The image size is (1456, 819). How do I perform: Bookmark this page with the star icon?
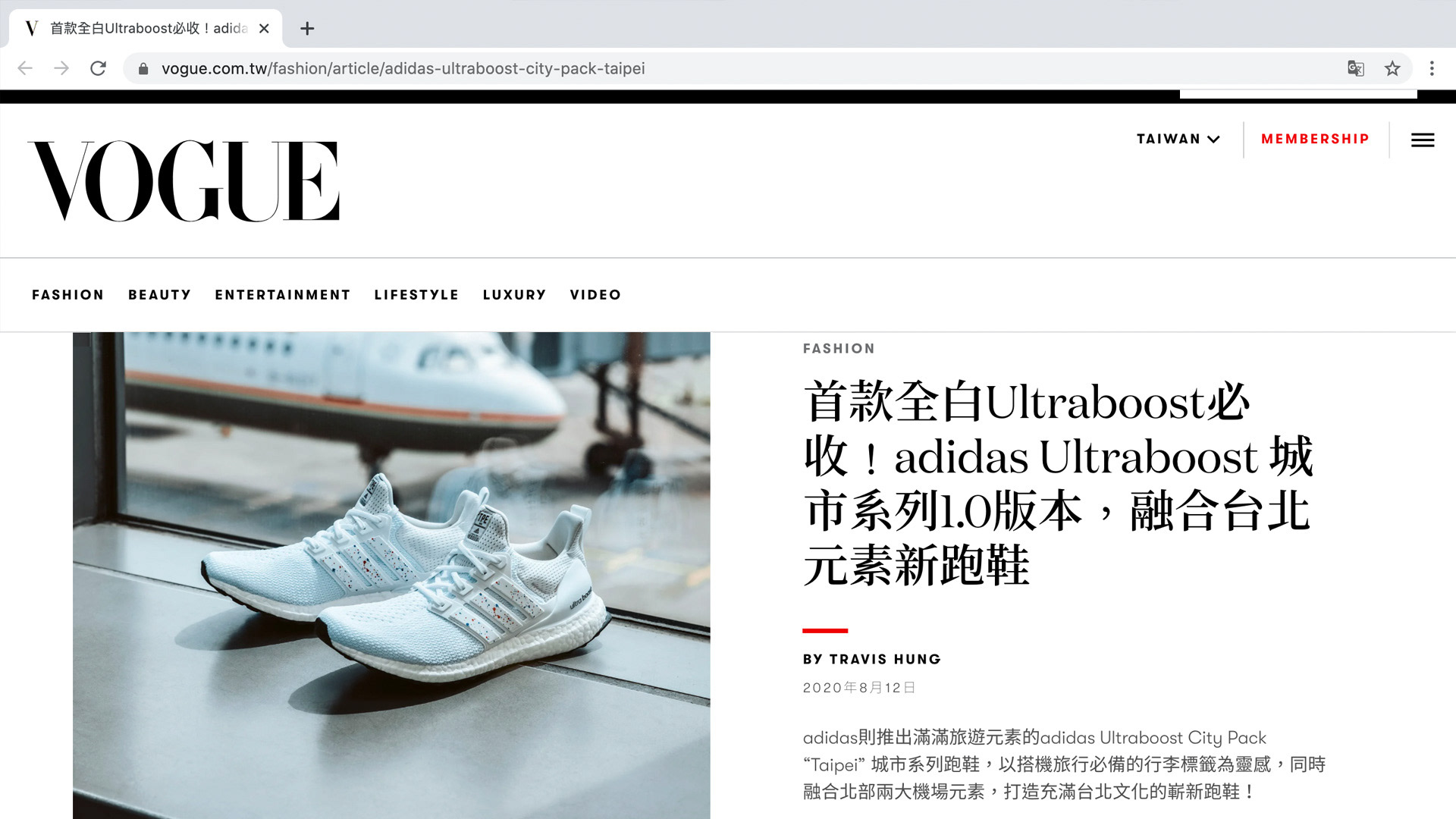1392,68
